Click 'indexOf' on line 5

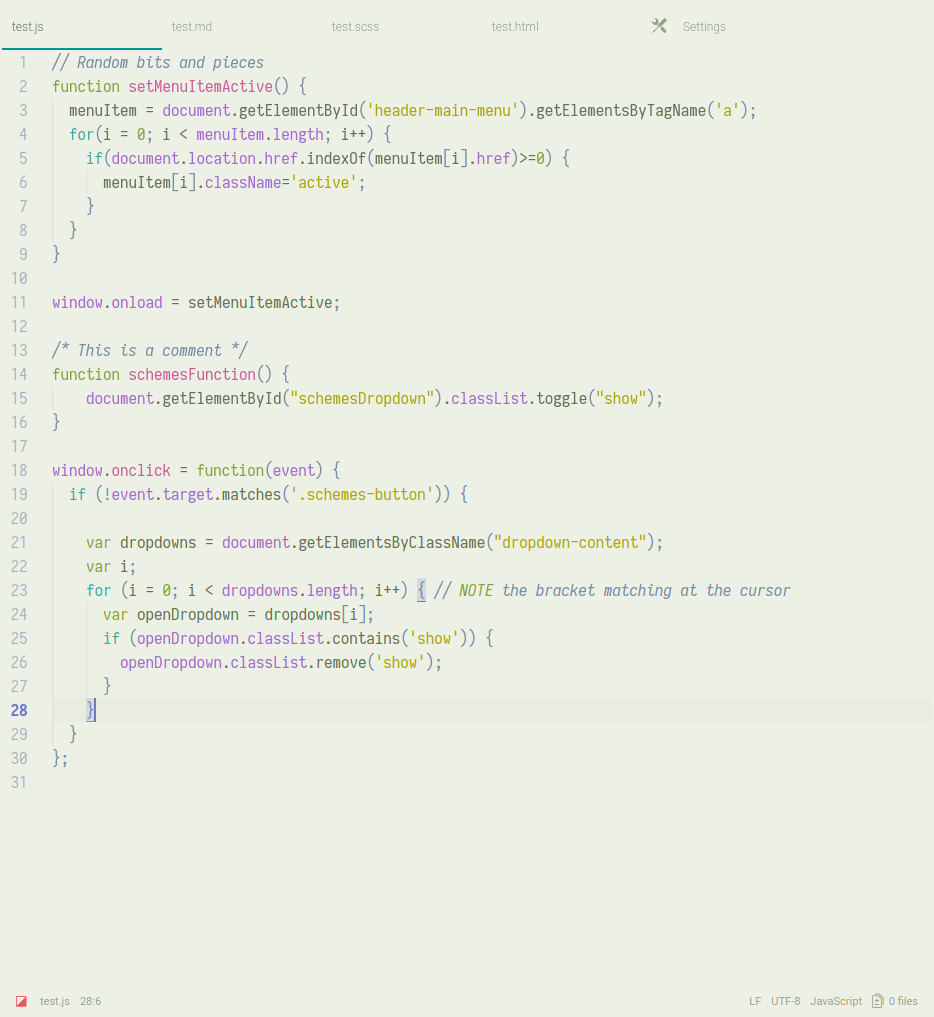(336, 158)
